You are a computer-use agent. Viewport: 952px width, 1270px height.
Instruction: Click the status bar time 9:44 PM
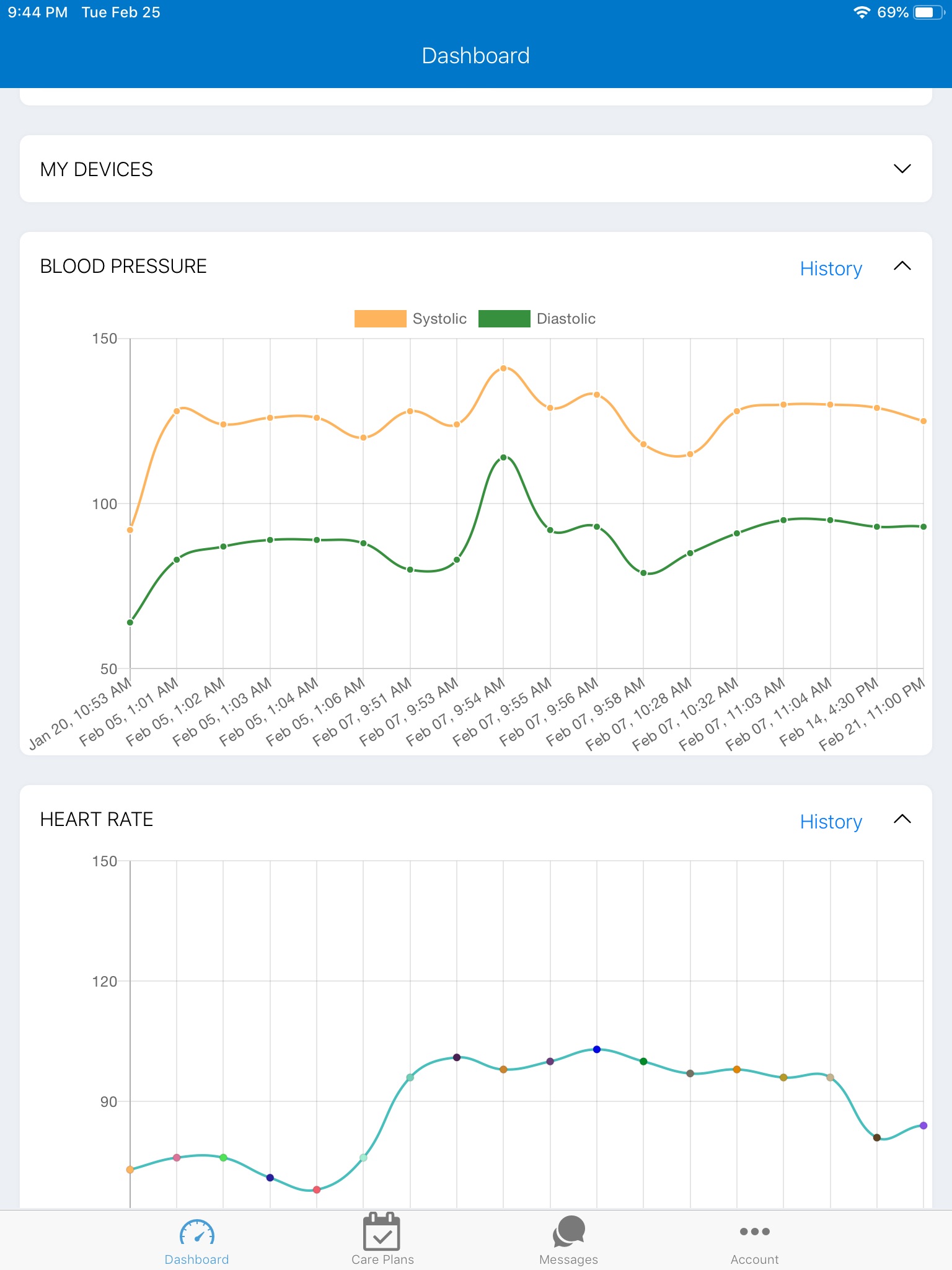[38, 12]
